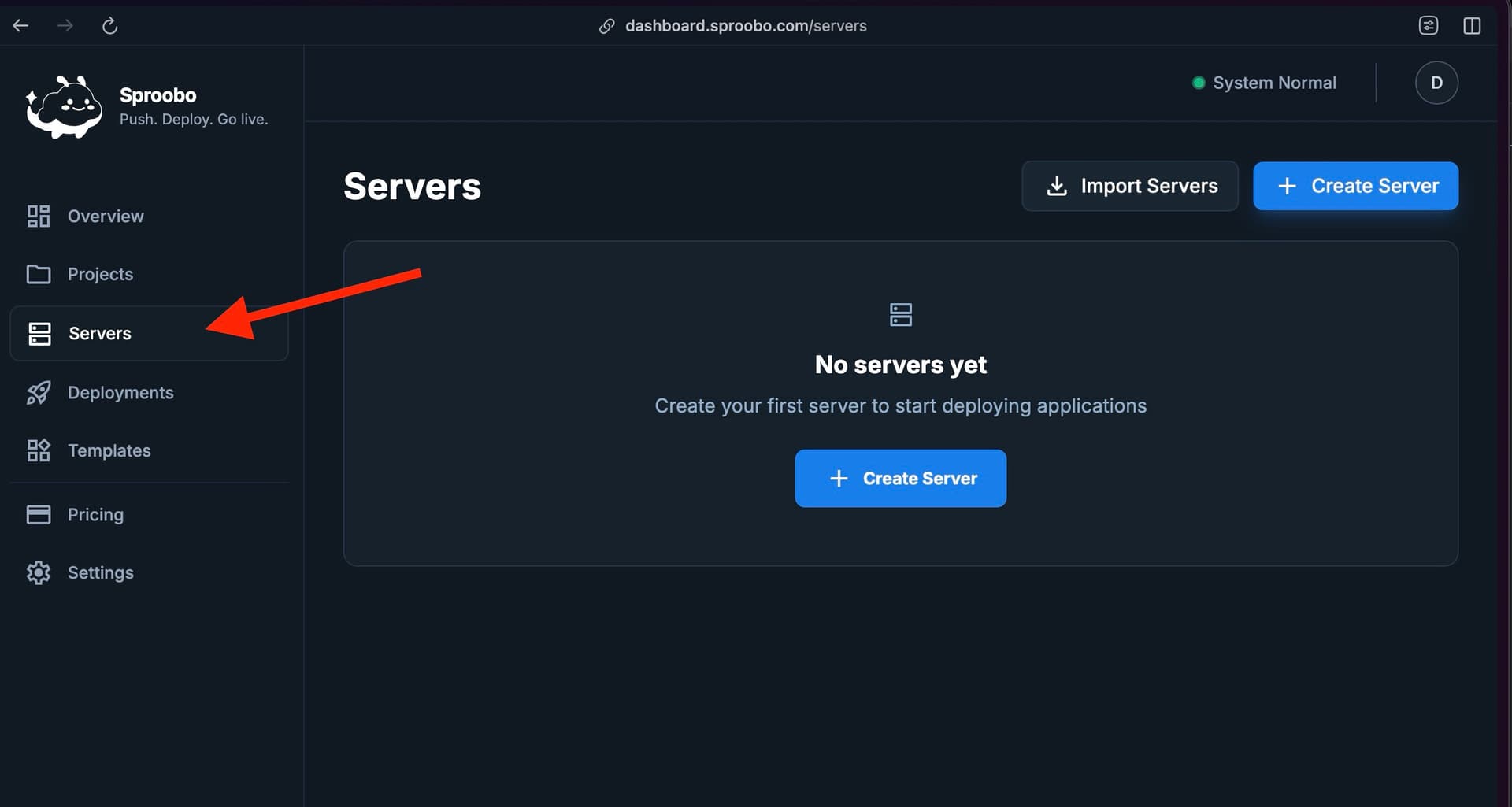Open the split view panel icon
The width and height of the screenshot is (1512, 807).
pos(1473,24)
